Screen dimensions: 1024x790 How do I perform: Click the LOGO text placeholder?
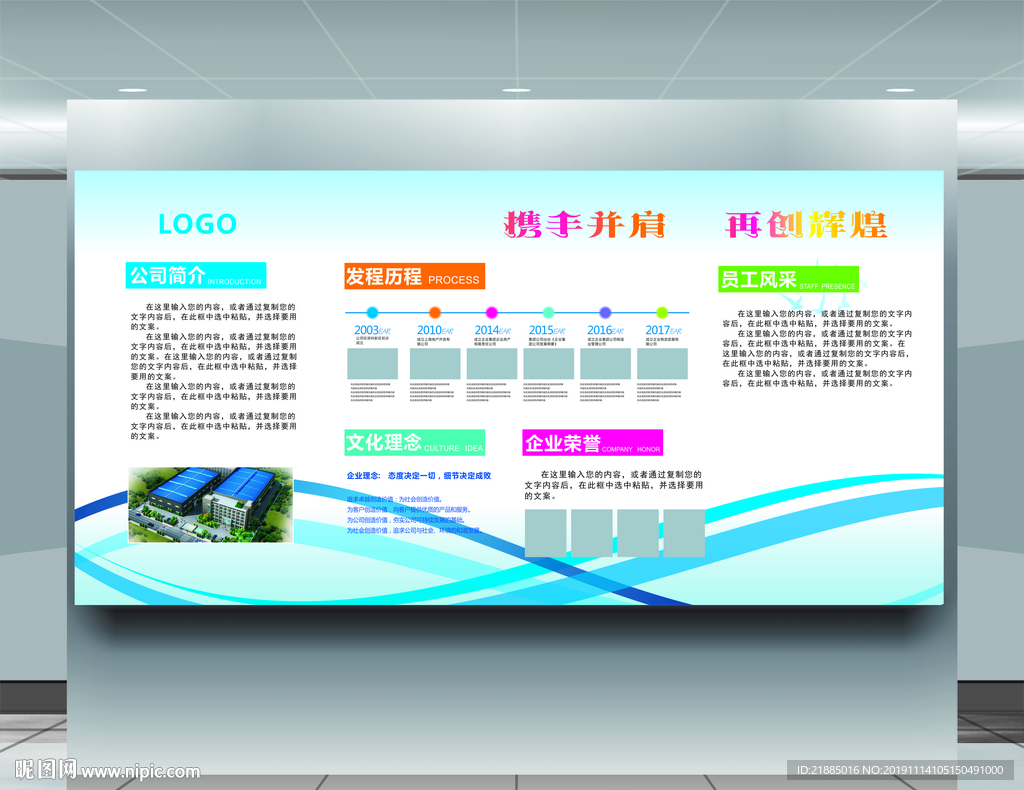tap(197, 224)
